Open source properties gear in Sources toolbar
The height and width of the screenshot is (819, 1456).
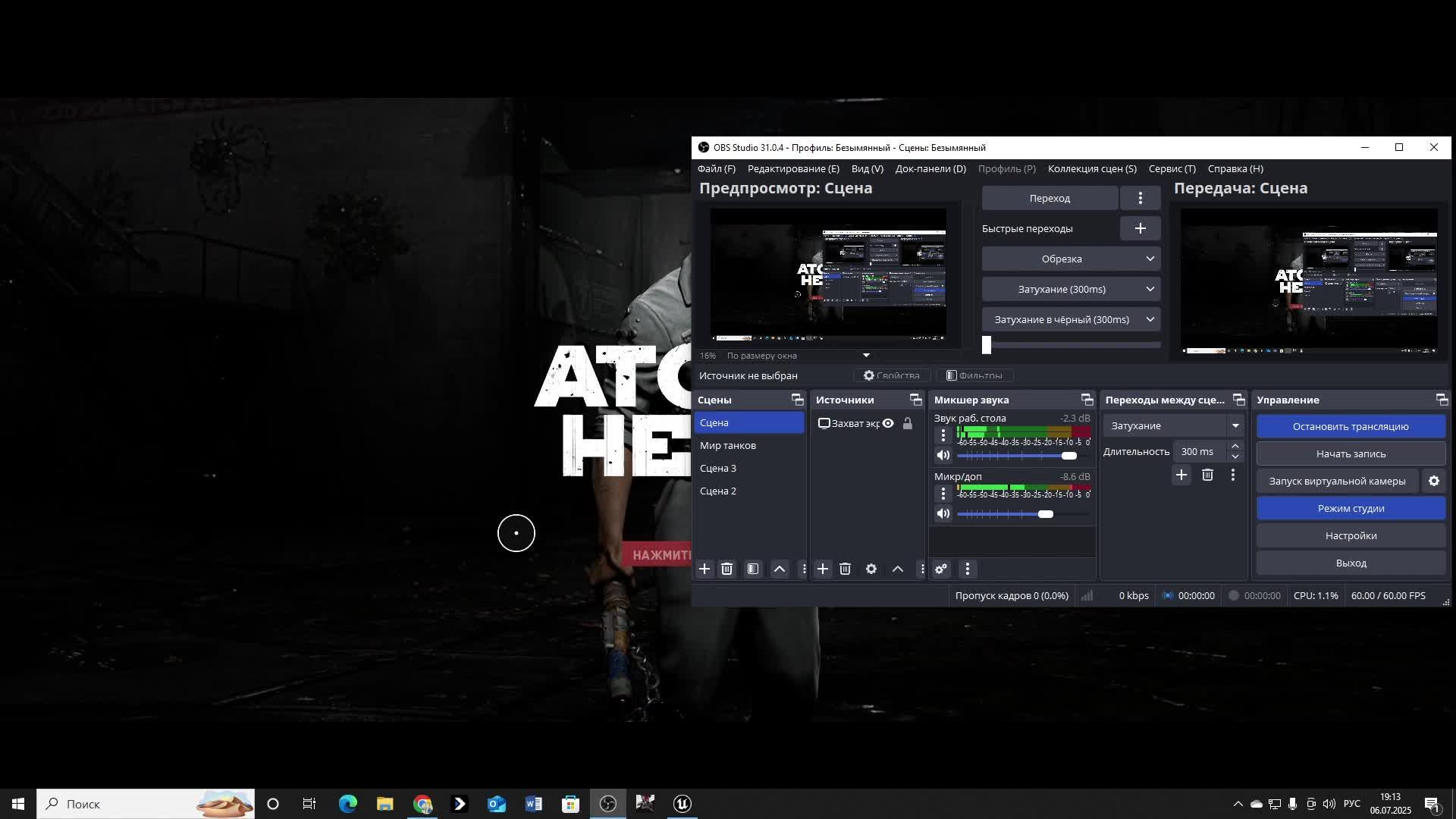pos(871,569)
